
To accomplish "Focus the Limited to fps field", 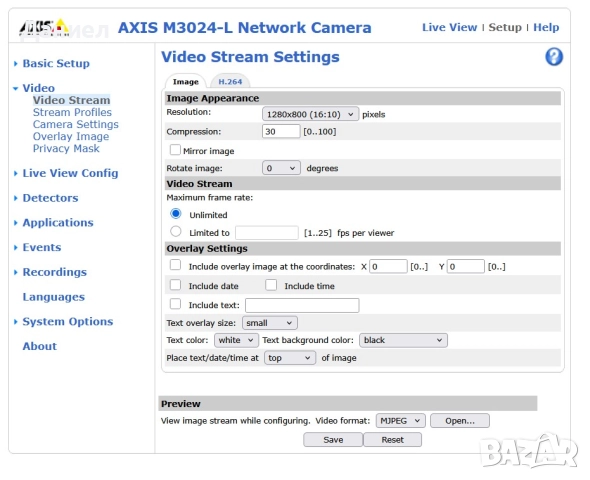I will (x=267, y=232).
